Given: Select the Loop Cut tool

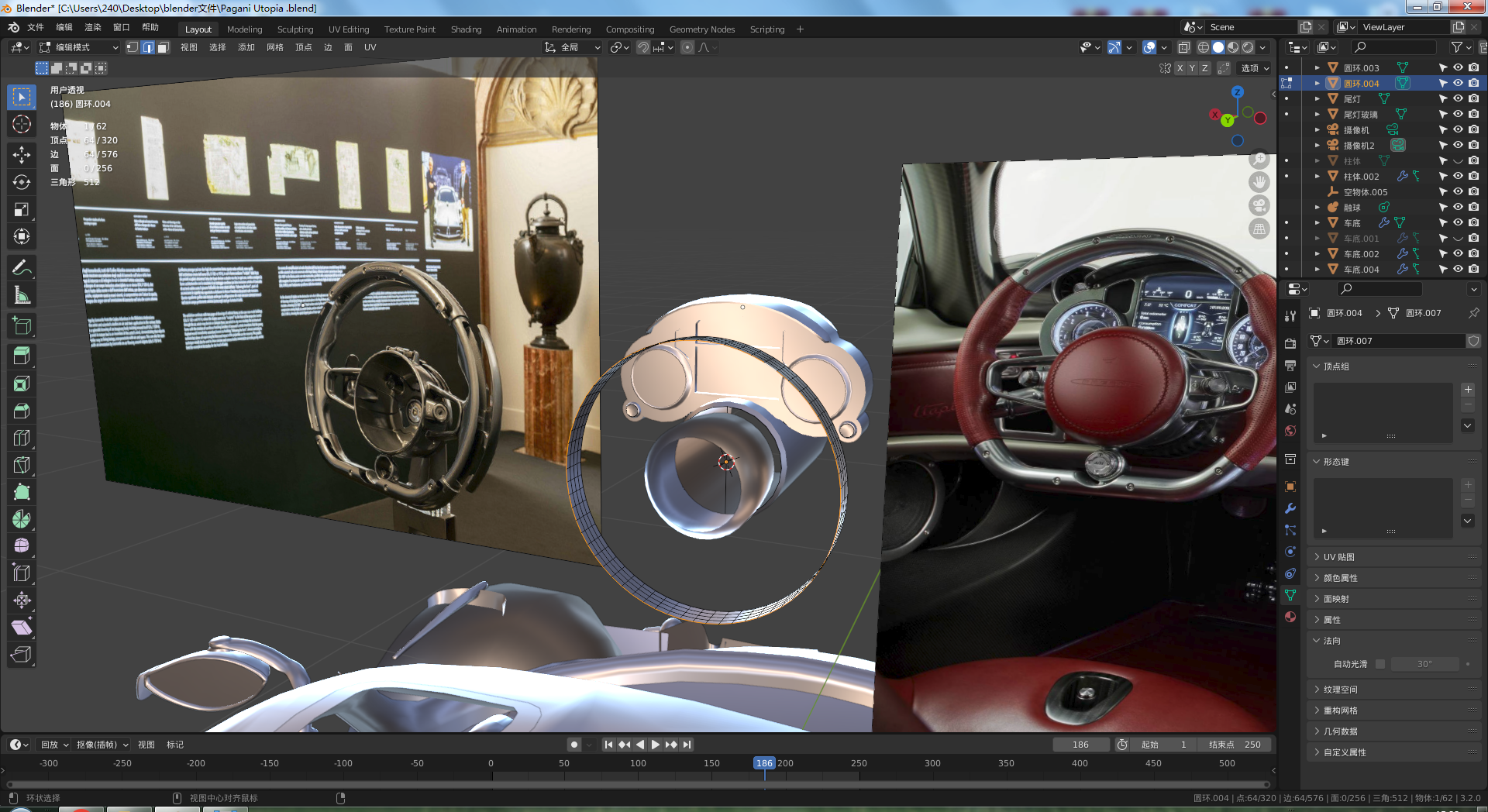Looking at the screenshot, I should [22, 438].
